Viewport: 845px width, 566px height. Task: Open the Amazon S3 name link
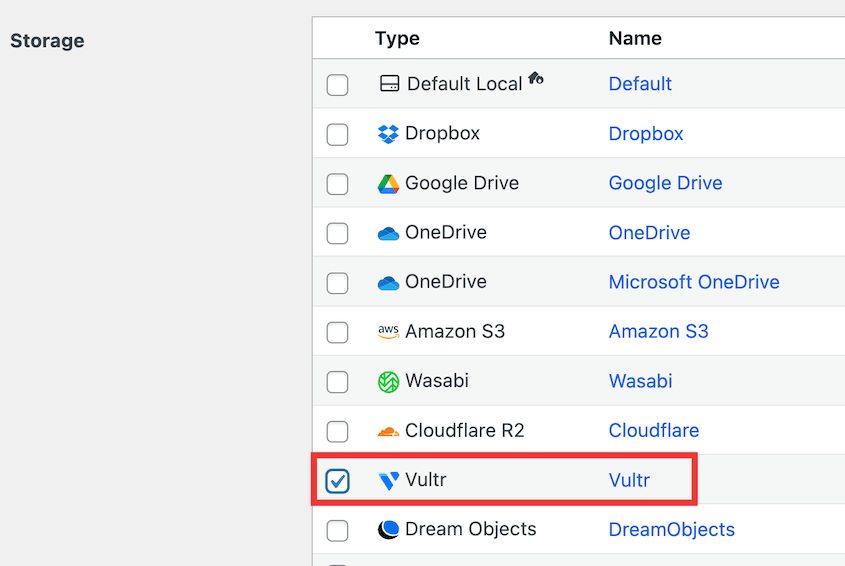tap(658, 332)
